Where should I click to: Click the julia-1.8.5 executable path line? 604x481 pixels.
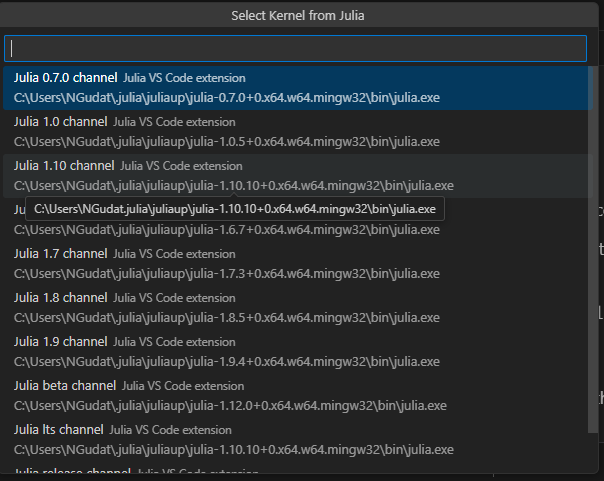coord(227,318)
